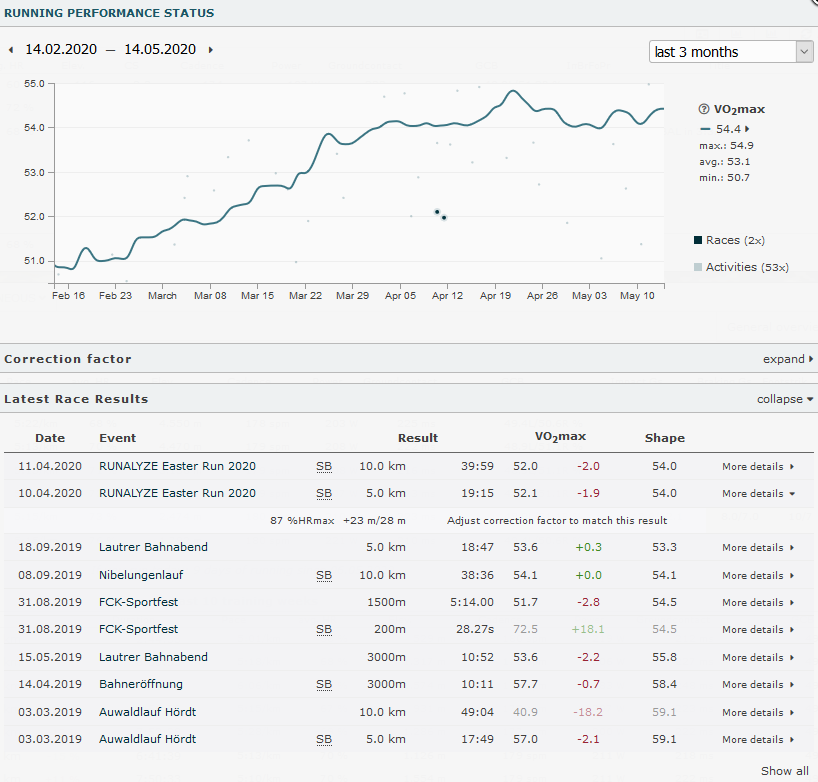This screenshot has height=782, width=818.
Task: Click the VO2max help question mark icon
Action: pos(703,109)
